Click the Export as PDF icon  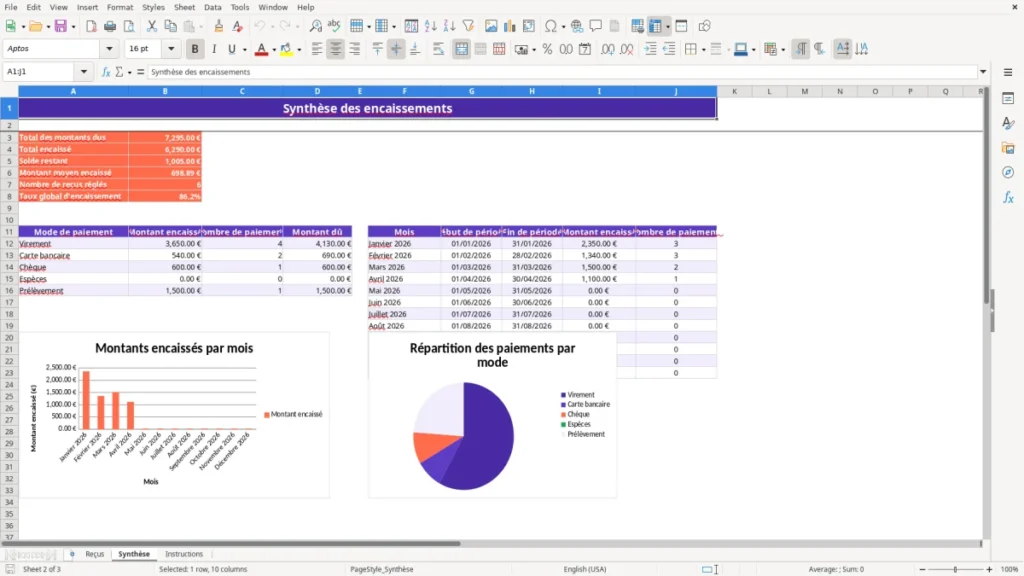(x=91, y=26)
